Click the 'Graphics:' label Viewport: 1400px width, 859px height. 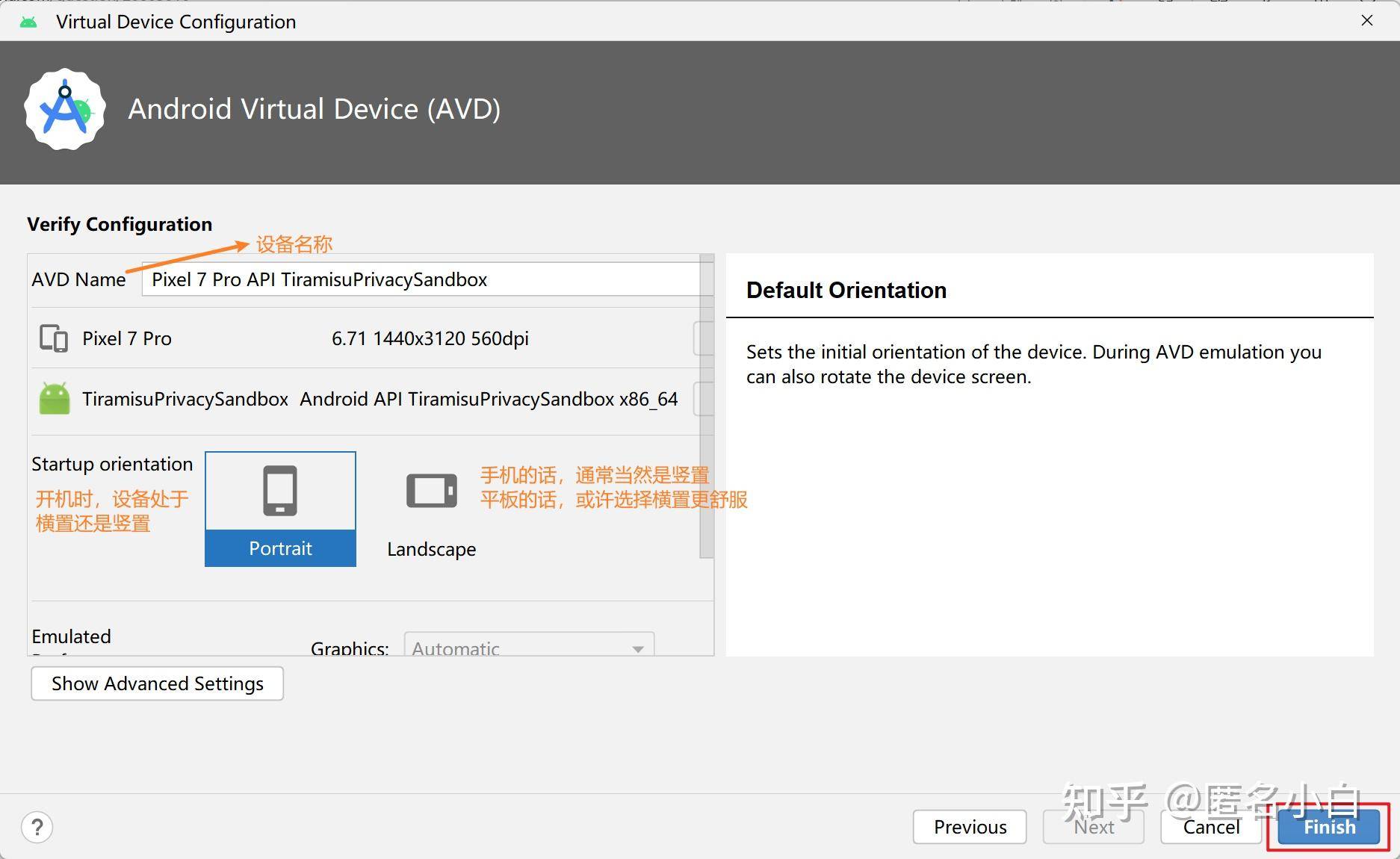point(350,648)
